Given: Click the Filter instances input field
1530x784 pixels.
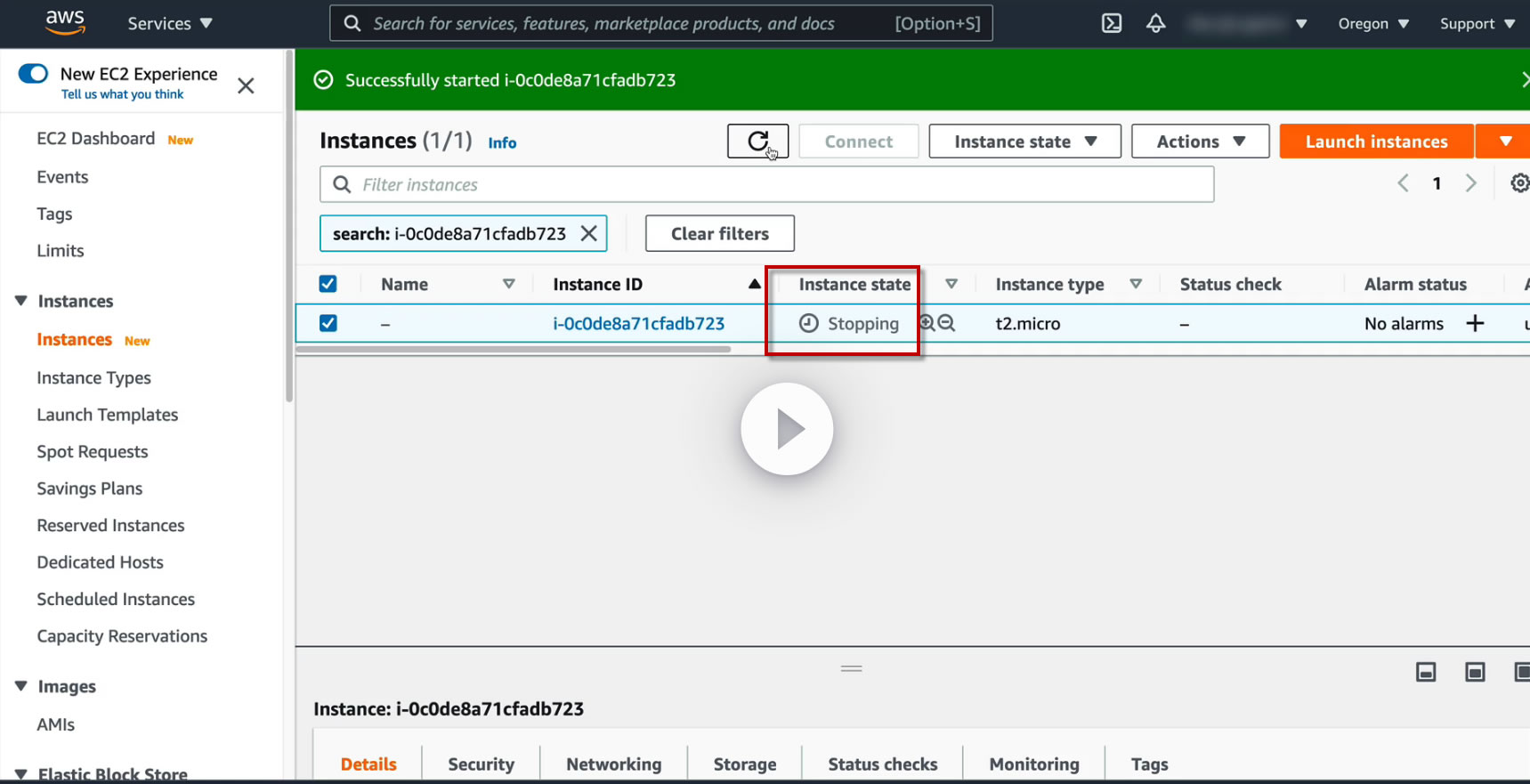Looking at the screenshot, I should 766,184.
